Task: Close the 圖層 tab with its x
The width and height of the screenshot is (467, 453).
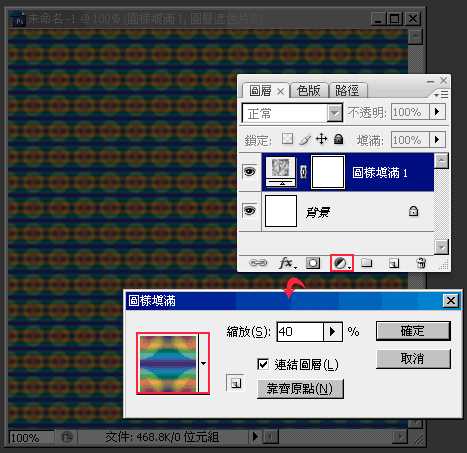Action: [x=281, y=91]
